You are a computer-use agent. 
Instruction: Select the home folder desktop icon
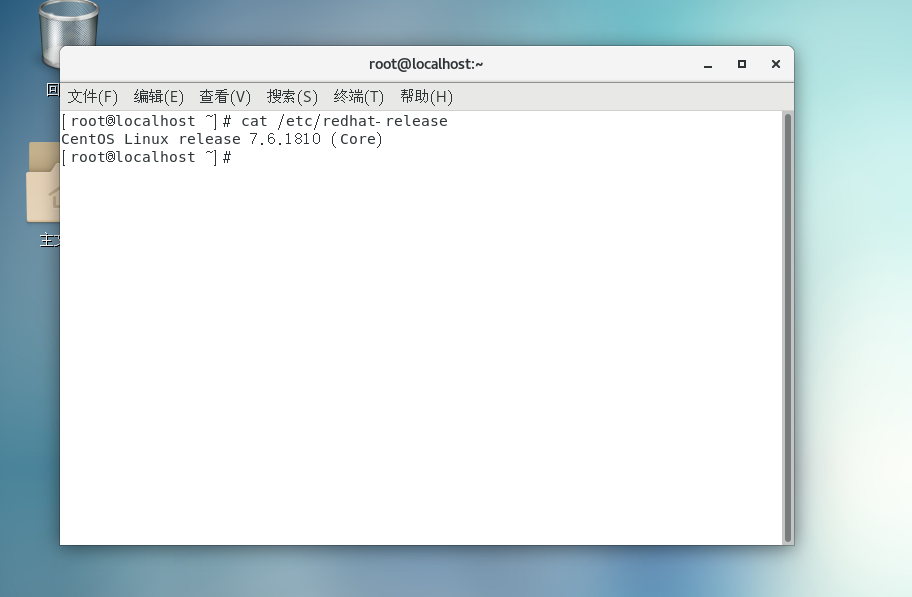coord(44,185)
